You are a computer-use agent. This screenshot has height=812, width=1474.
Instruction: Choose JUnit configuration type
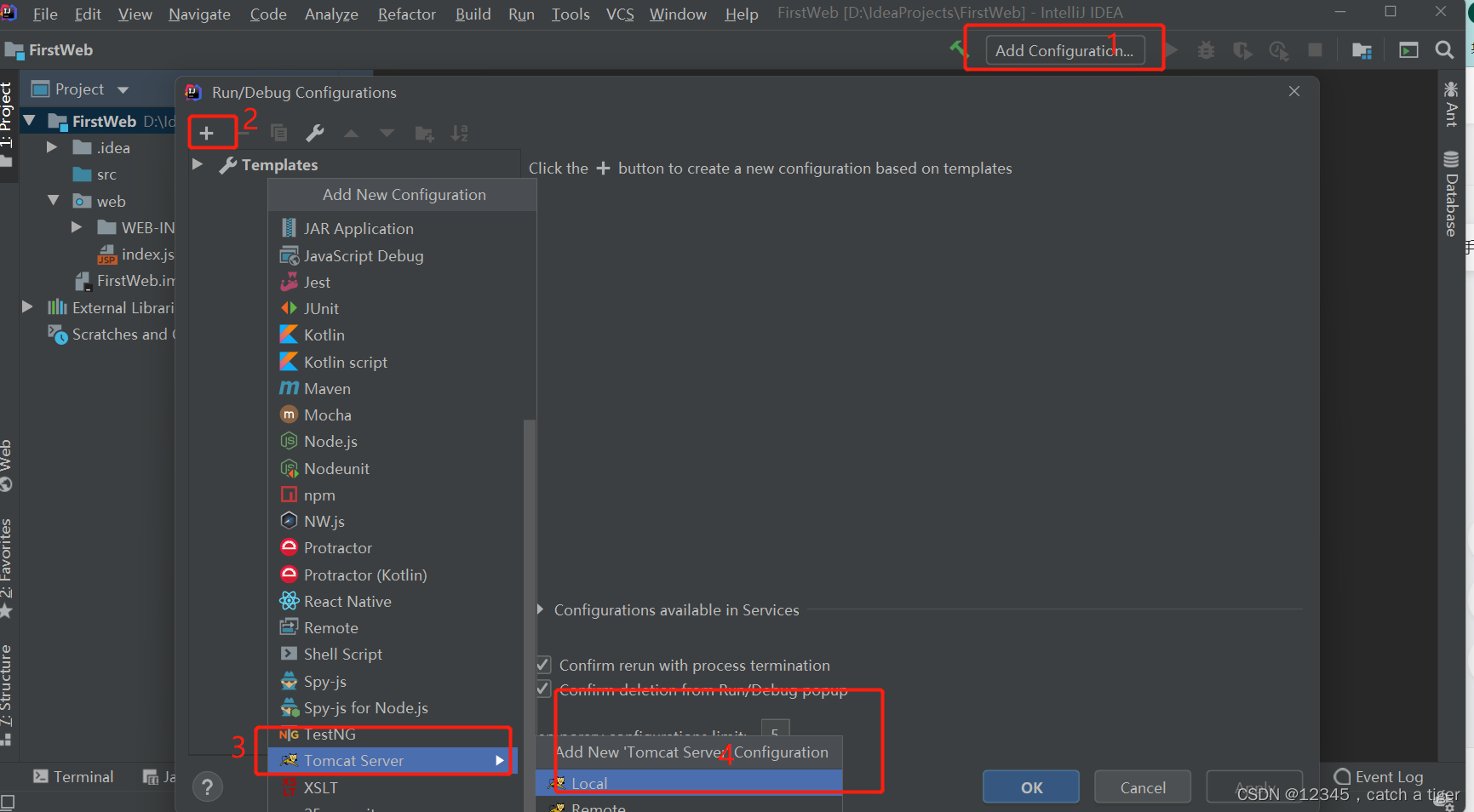pos(402,308)
